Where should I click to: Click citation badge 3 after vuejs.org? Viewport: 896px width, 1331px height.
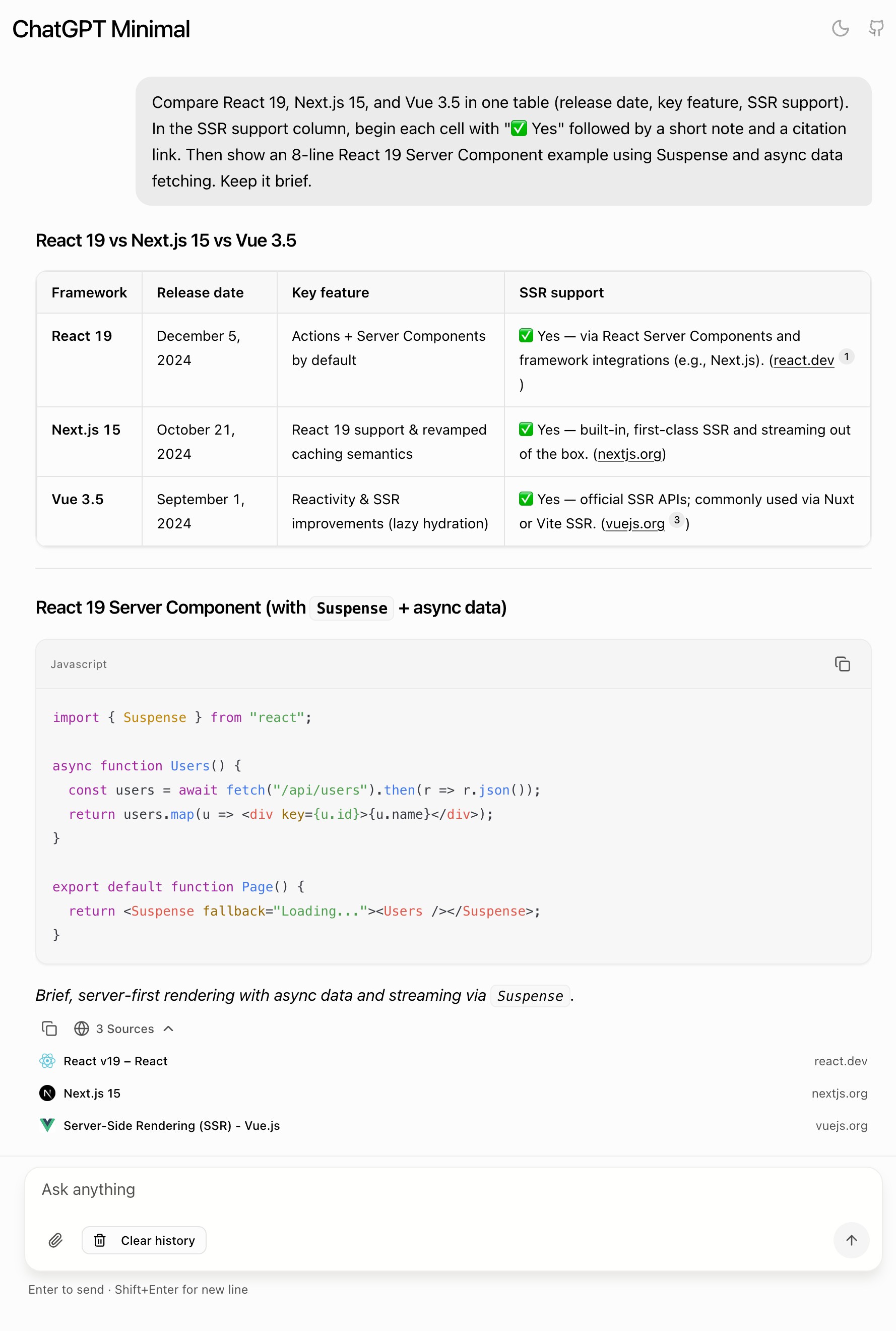click(677, 520)
